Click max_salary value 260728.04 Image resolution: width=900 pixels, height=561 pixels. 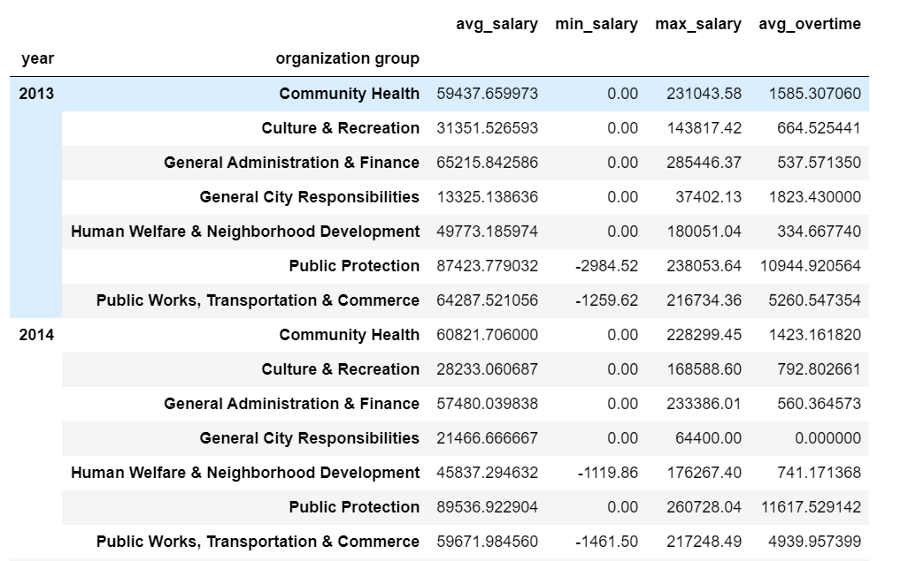coord(704,507)
